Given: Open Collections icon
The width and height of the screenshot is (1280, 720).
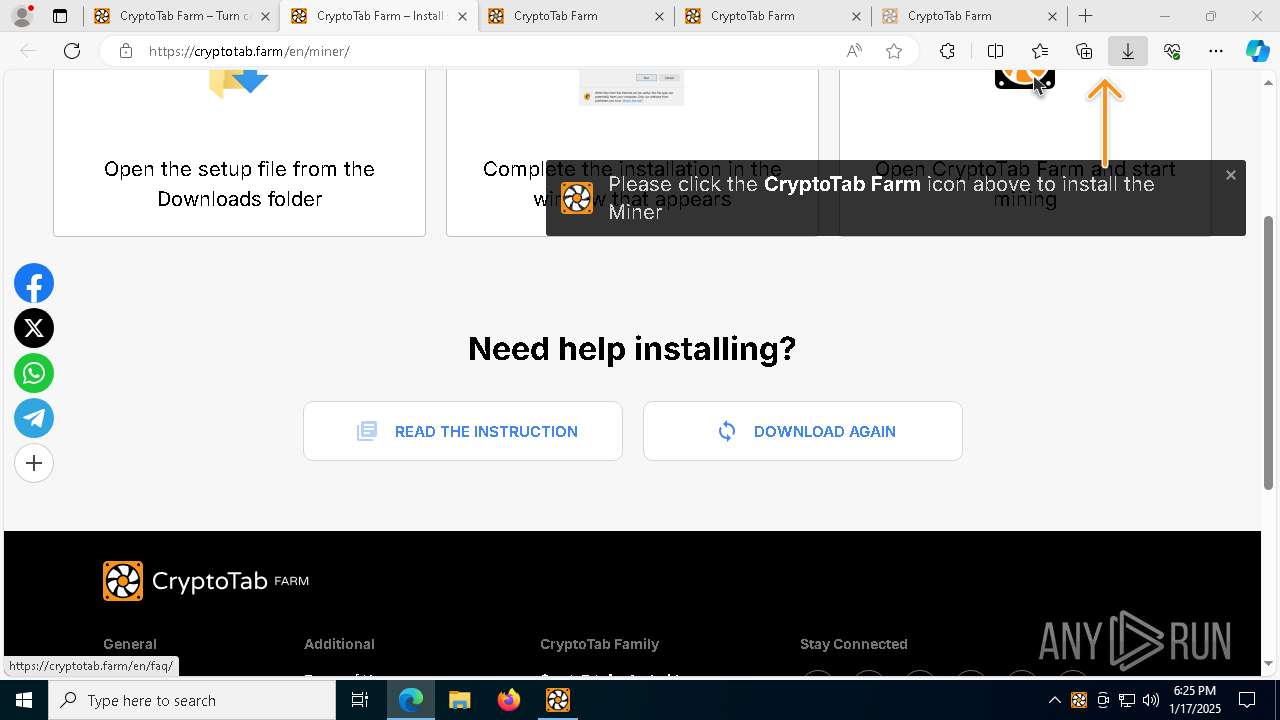Looking at the screenshot, I should pyautogui.click(x=1084, y=51).
